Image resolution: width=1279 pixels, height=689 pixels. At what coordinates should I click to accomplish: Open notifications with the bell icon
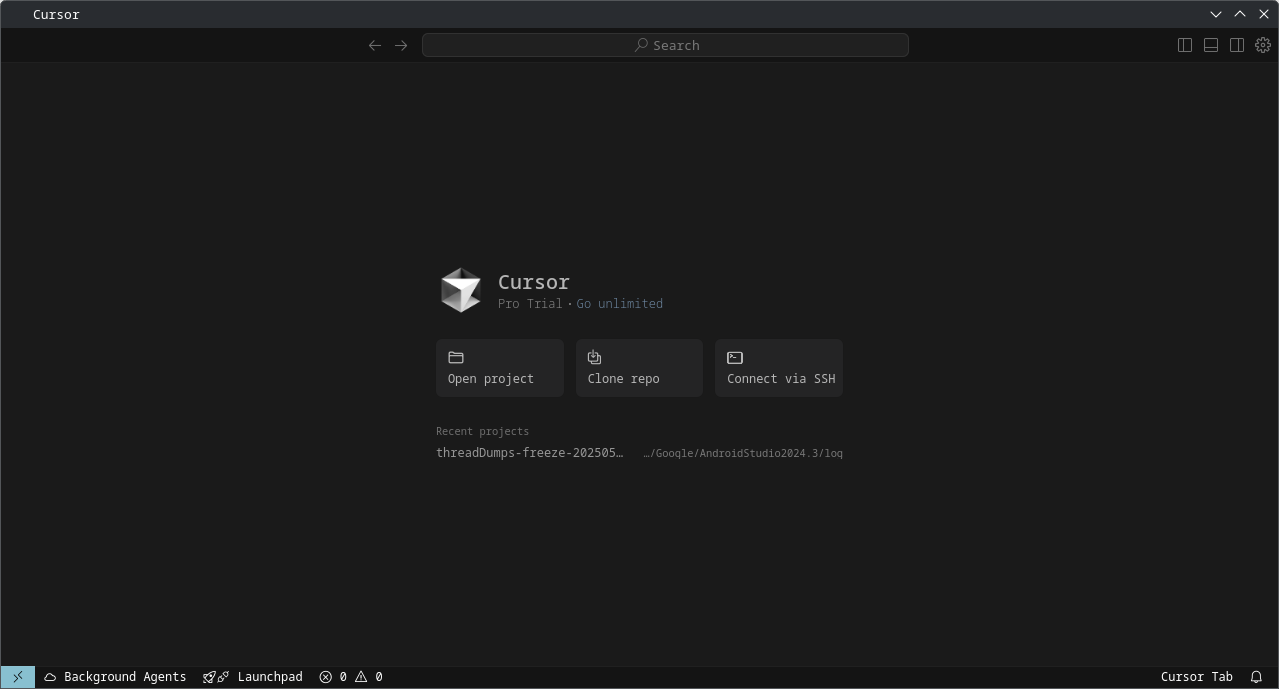(1256, 677)
